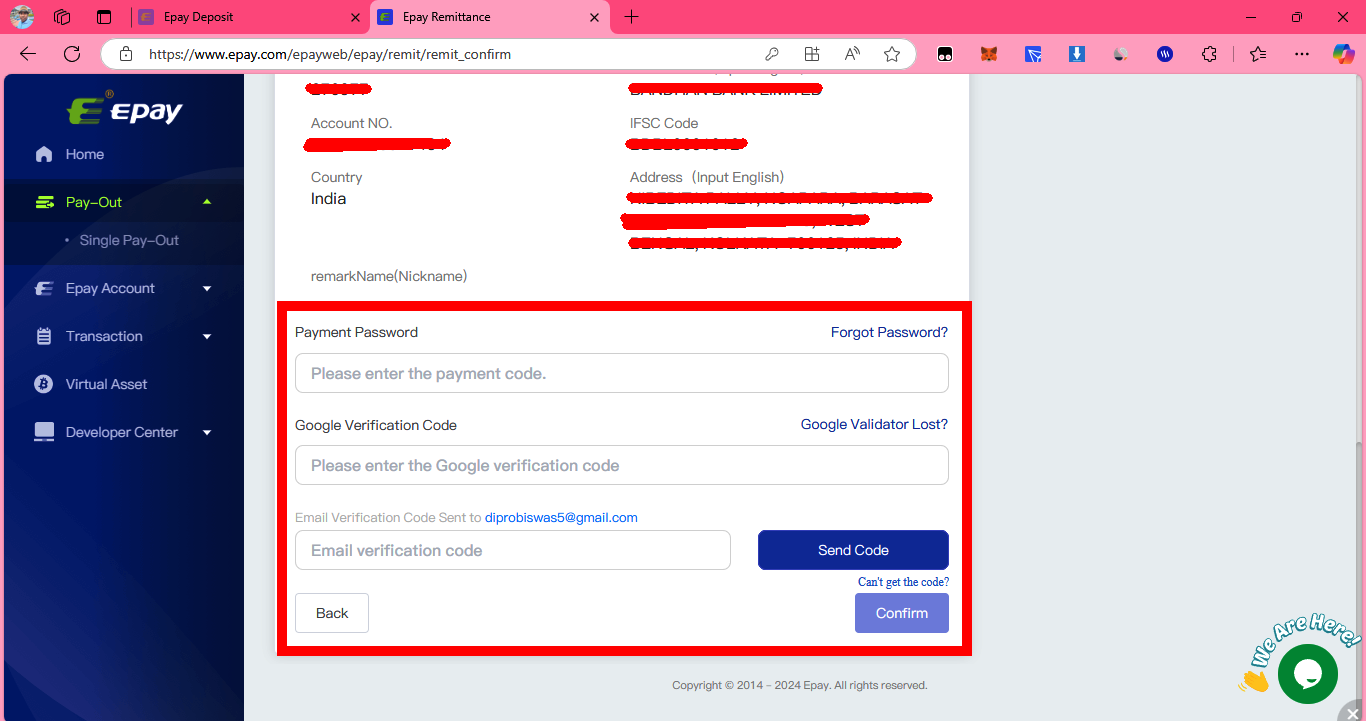
Task: Click the Account NO. label
Action: coord(351,123)
